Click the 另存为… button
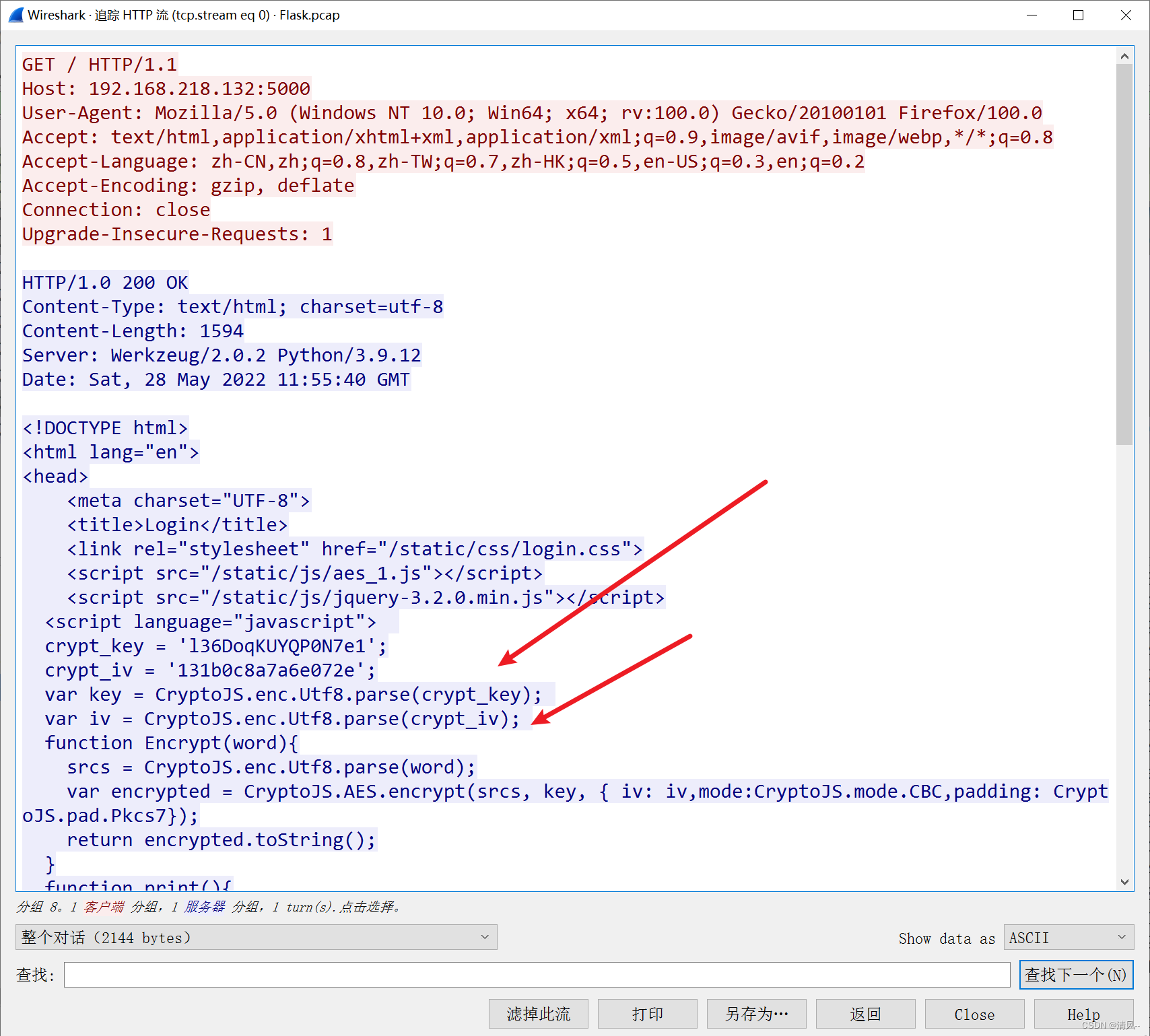Image resolution: width=1150 pixels, height=1036 pixels. pos(756,1014)
